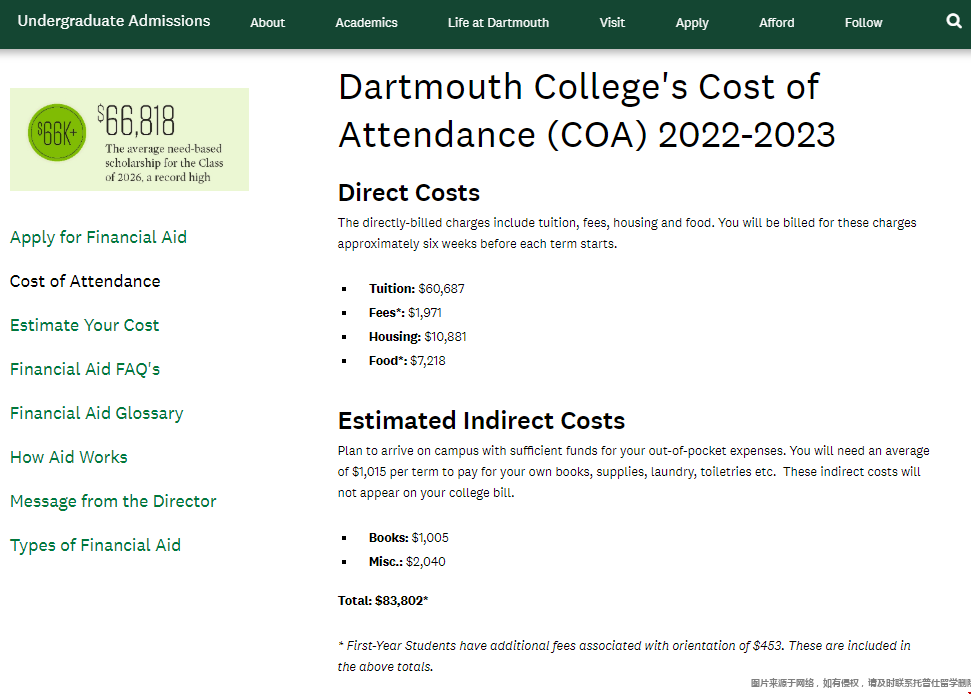The height and width of the screenshot is (694, 971).
Task: Click the $66,818 scholarship figure
Action: 137,121
